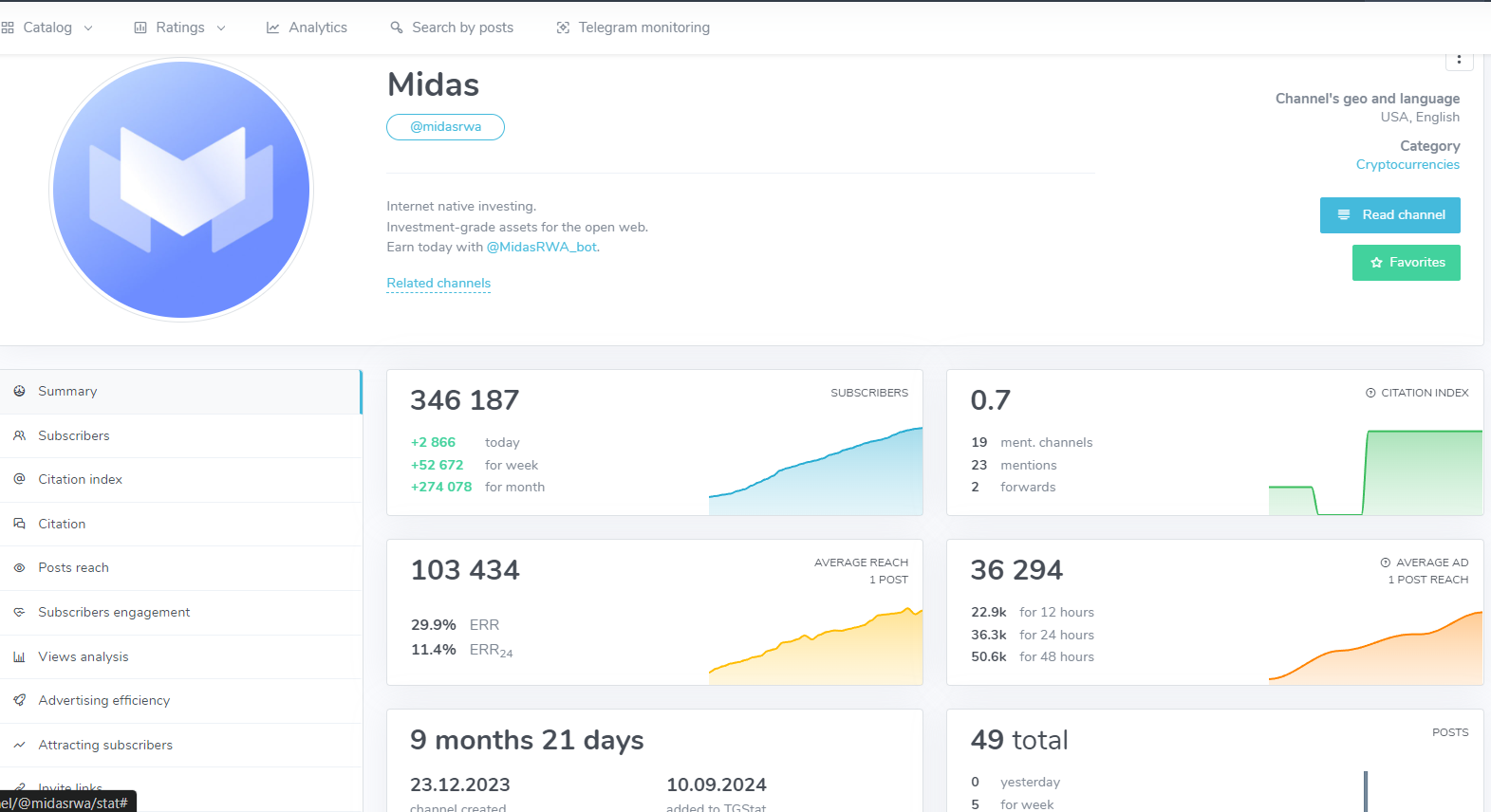The height and width of the screenshot is (812, 1491).
Task: Click the Analytics chart icon
Action: (273, 28)
